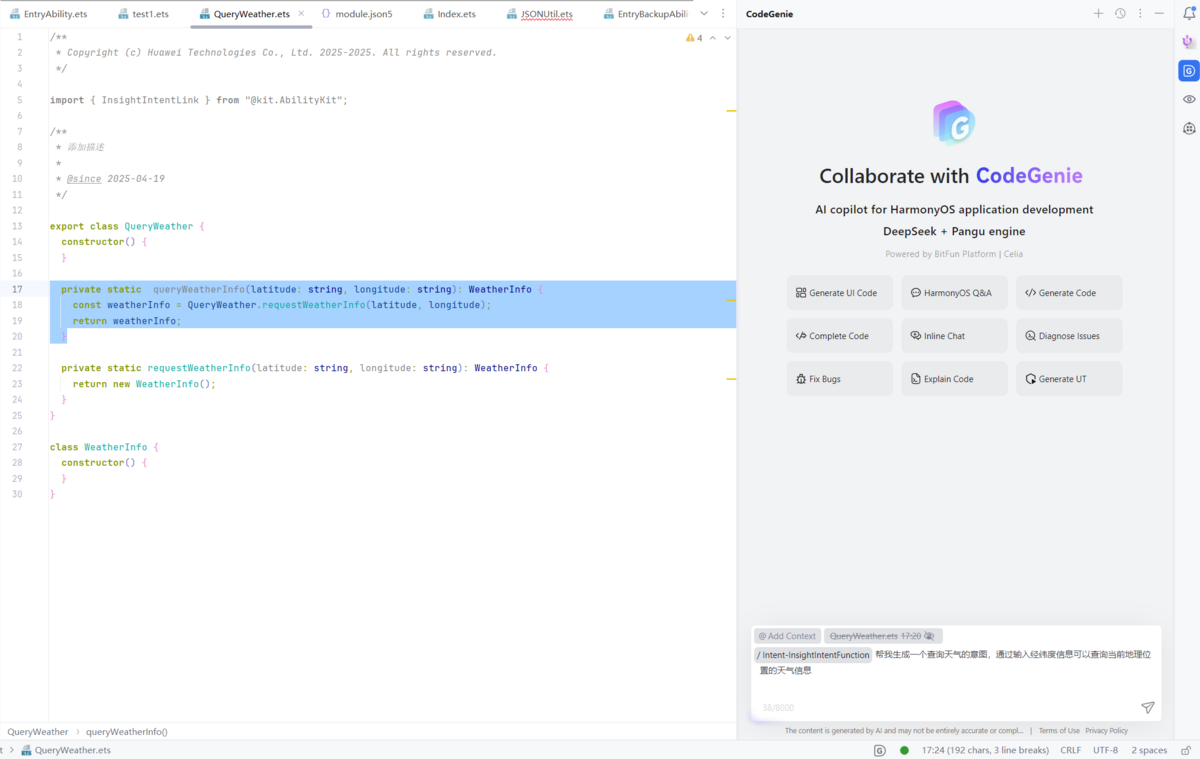Open CodeGenie chat history clock icon

(1120, 14)
